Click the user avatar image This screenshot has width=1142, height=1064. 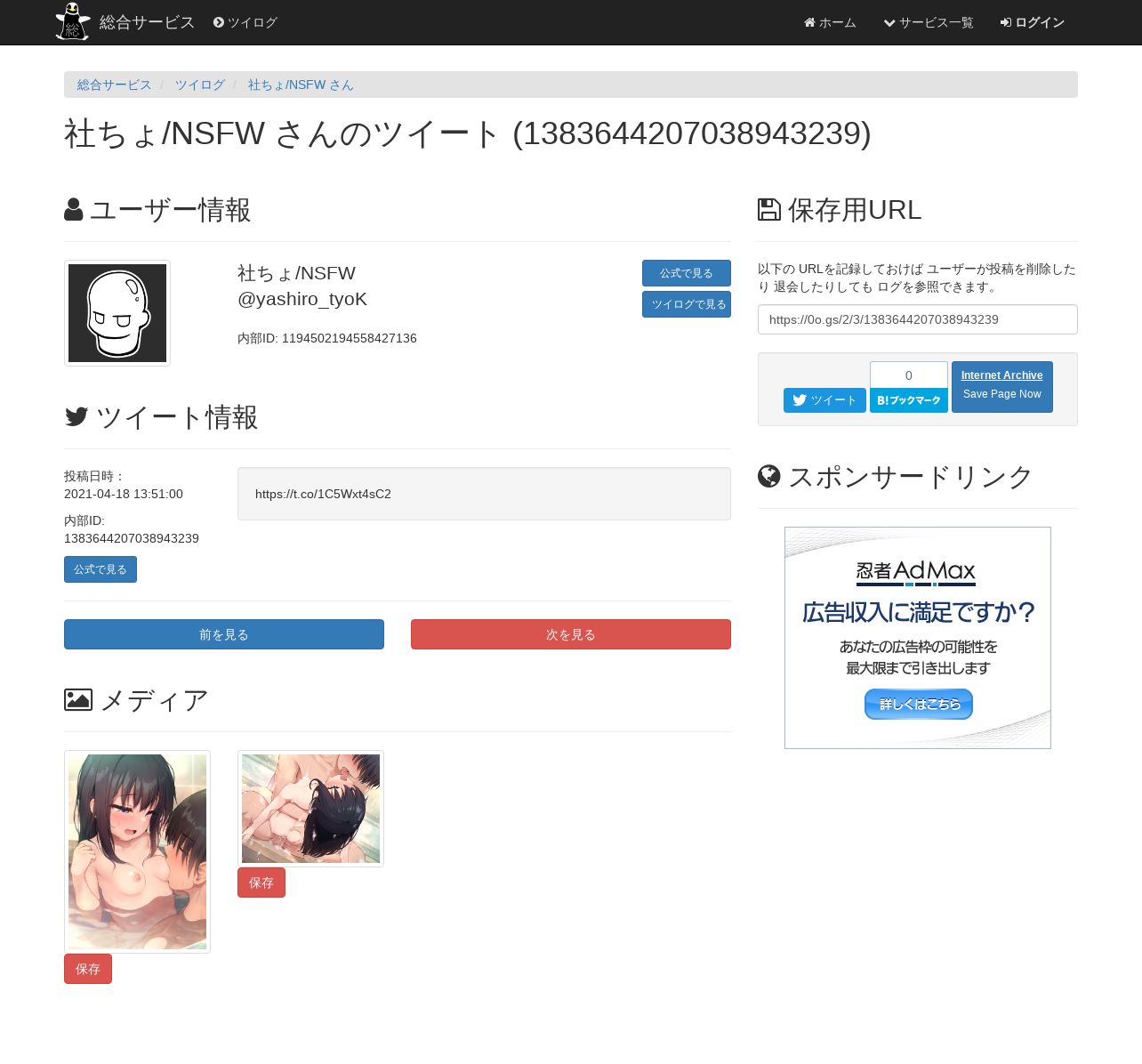pyautogui.click(x=117, y=313)
